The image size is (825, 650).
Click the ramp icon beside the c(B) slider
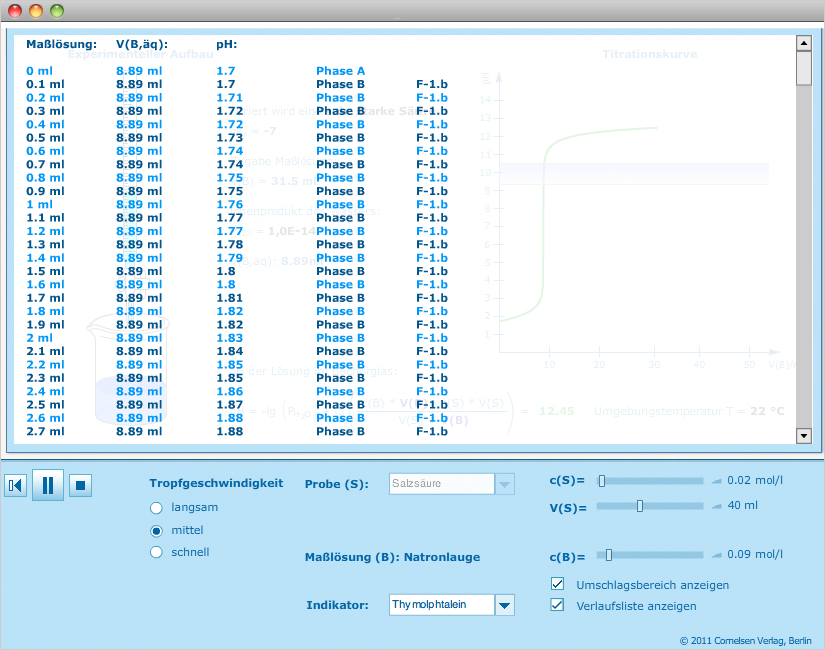(716, 555)
